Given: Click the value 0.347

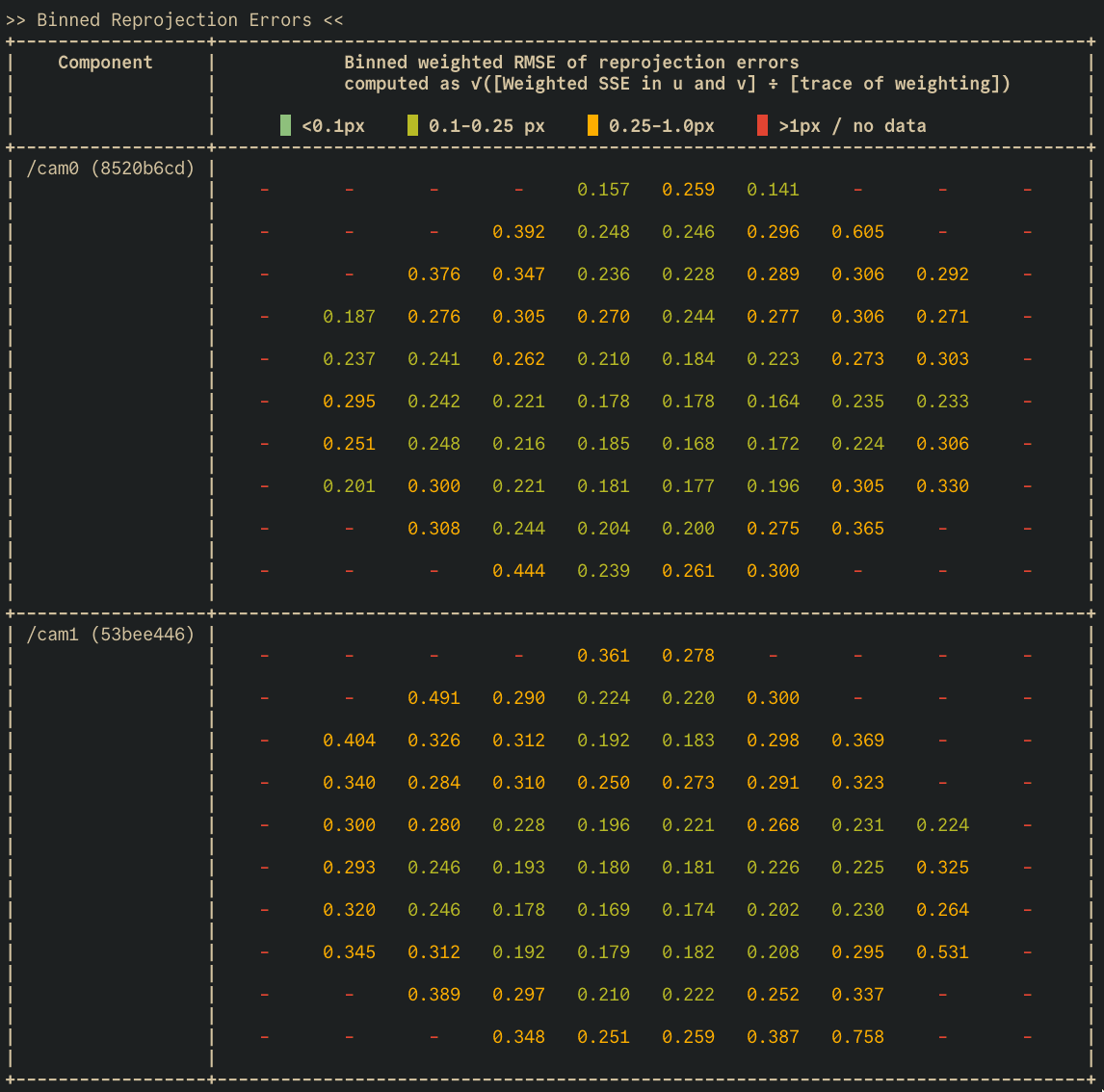Looking at the screenshot, I should [519, 274].
